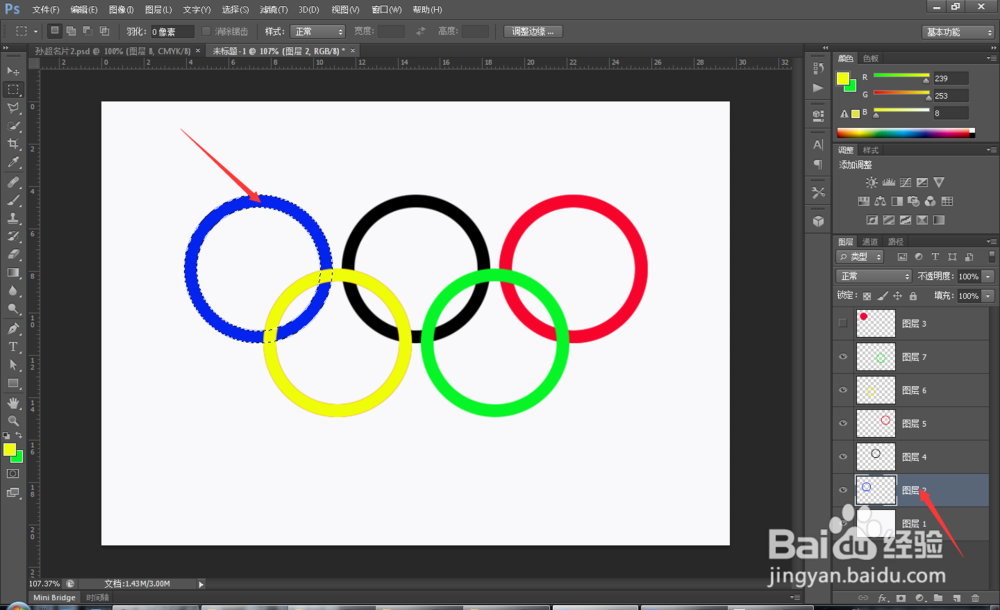Select the Hand tool
The image size is (1000, 610).
point(13,403)
